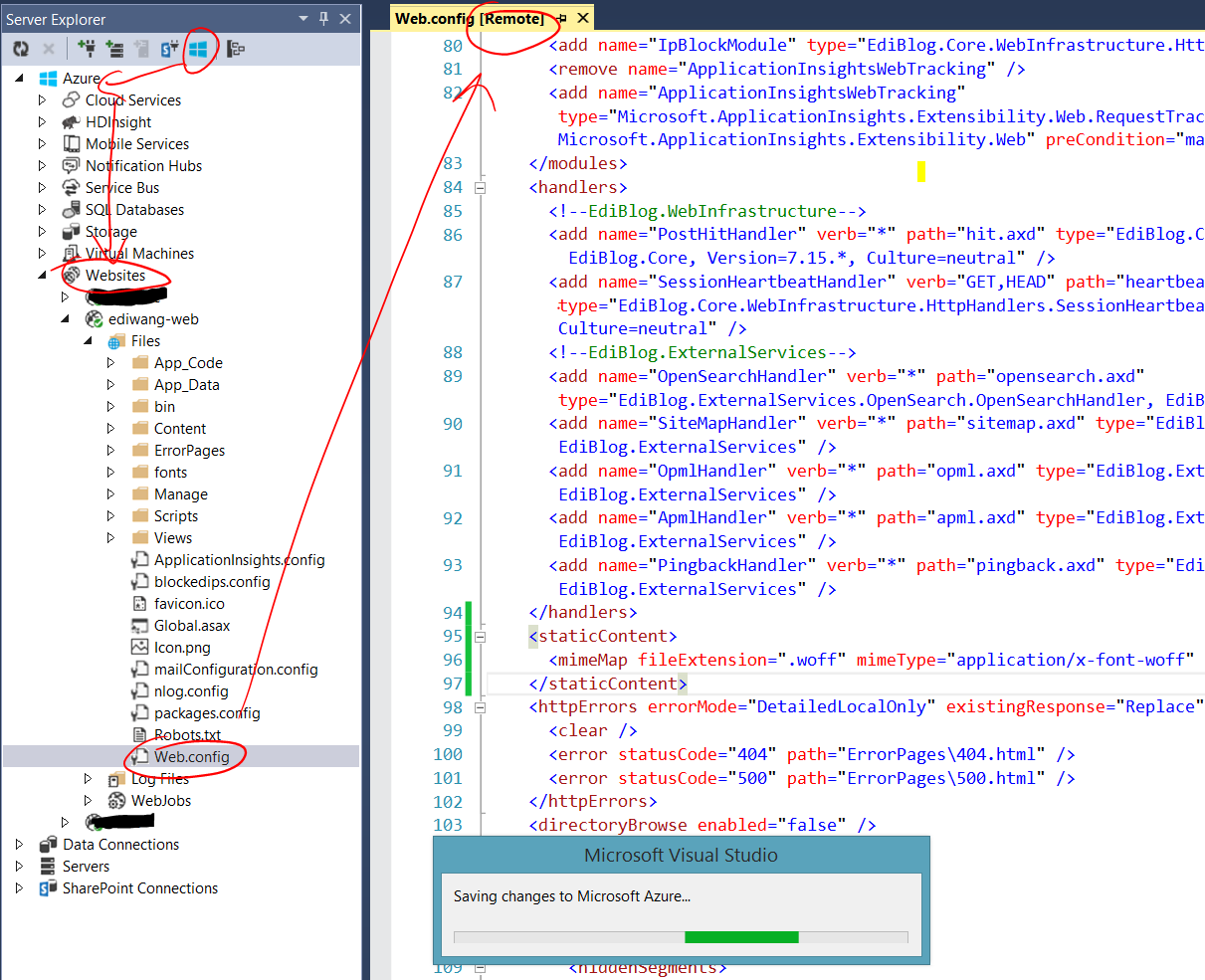Select the mailConfiguration.config file

tap(236, 669)
